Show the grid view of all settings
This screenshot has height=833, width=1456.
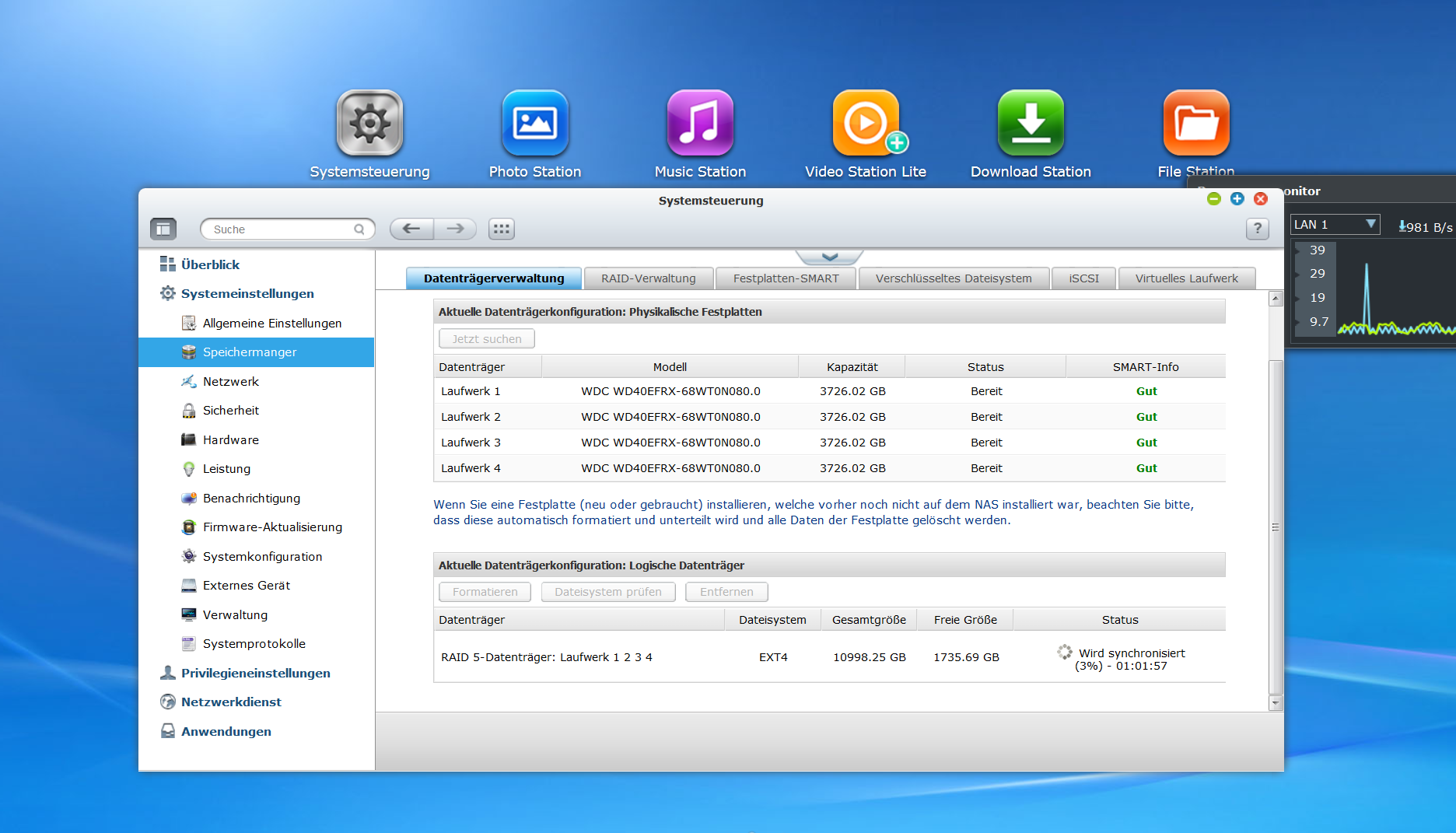502,229
